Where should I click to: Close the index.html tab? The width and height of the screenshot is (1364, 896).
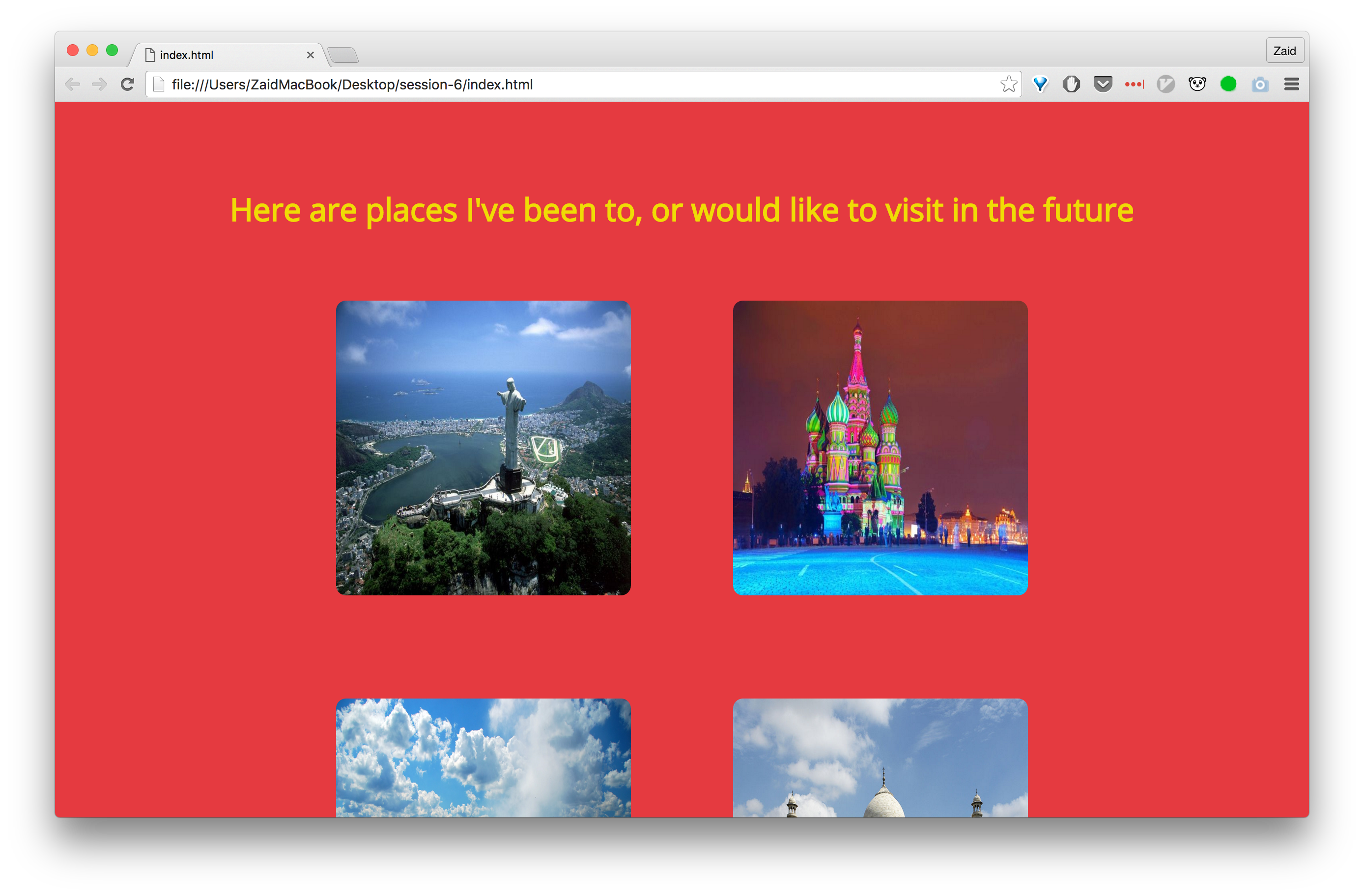(x=311, y=55)
